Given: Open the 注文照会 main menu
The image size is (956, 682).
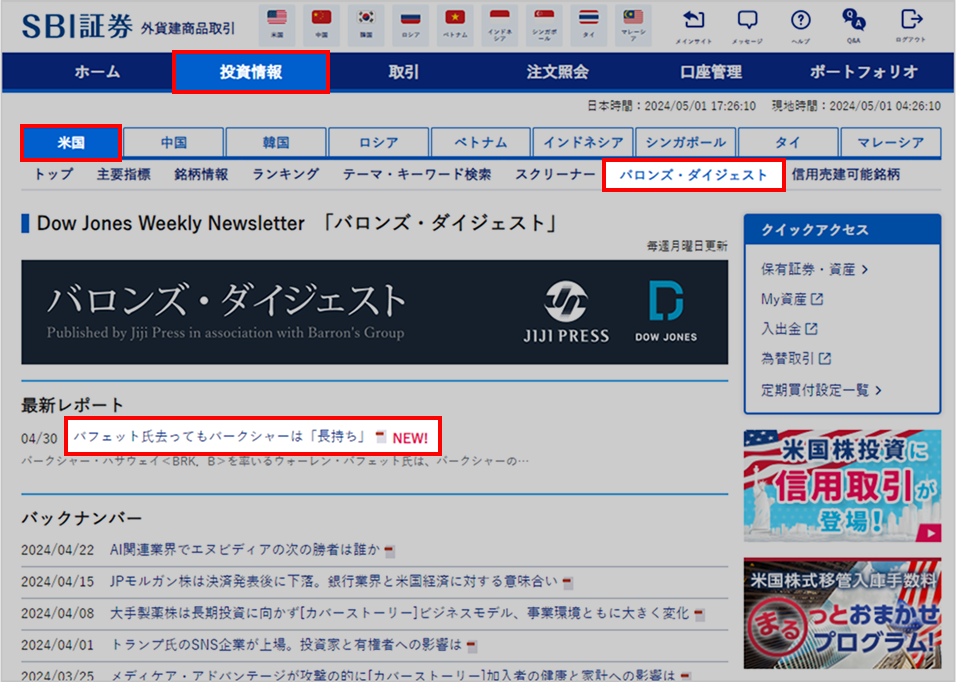Looking at the screenshot, I should (557, 72).
